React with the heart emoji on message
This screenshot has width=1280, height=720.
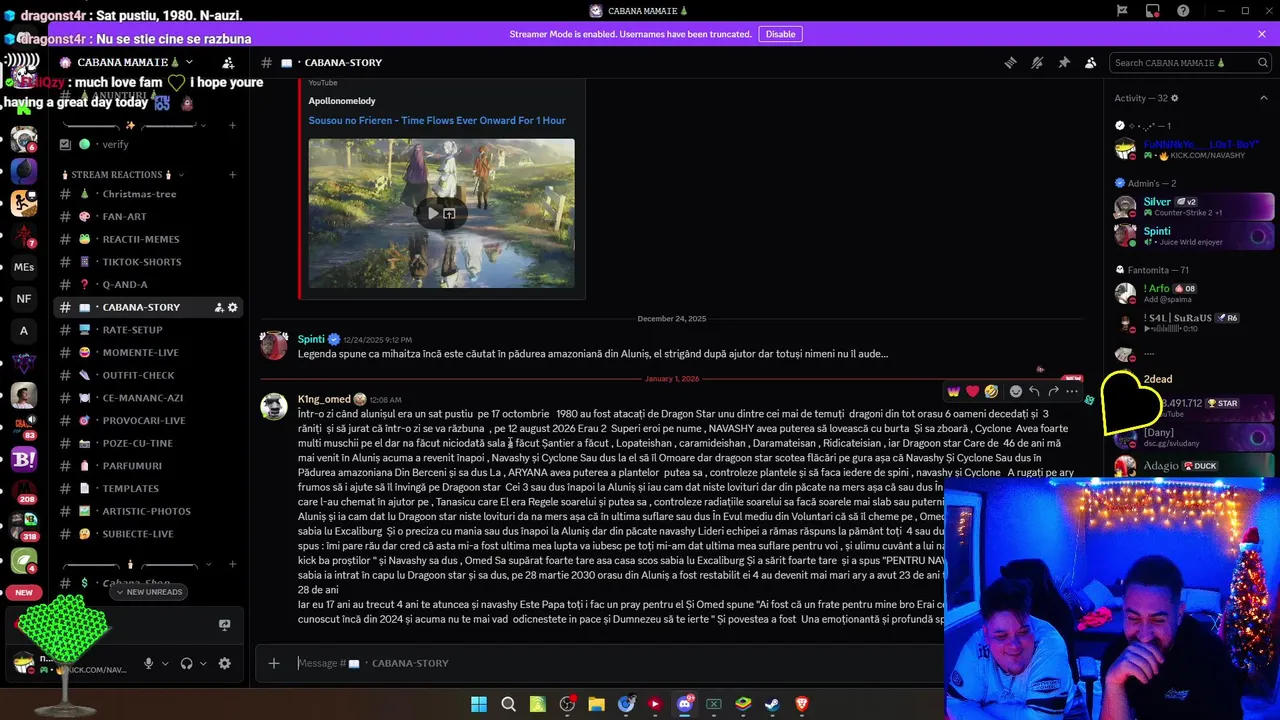(x=972, y=391)
